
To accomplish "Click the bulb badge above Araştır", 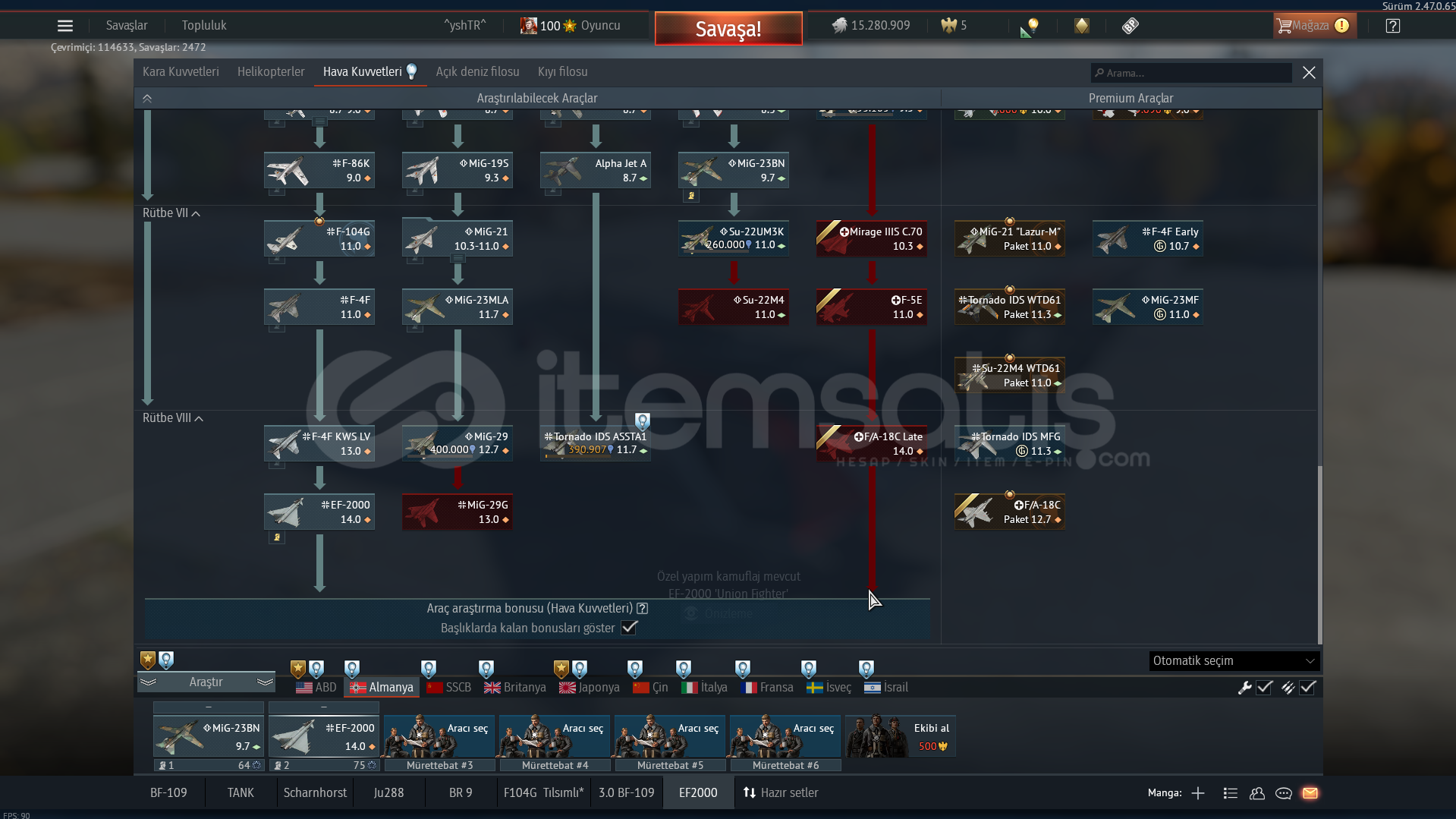I will (166, 660).
